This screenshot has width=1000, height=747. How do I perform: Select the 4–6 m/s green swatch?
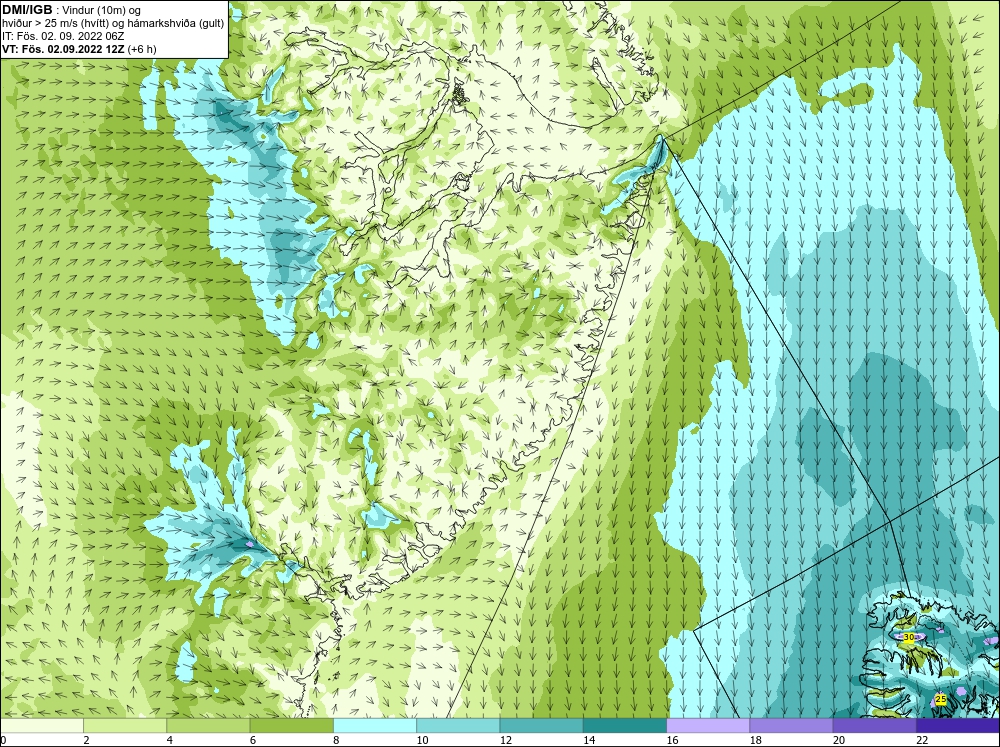(x=209, y=725)
